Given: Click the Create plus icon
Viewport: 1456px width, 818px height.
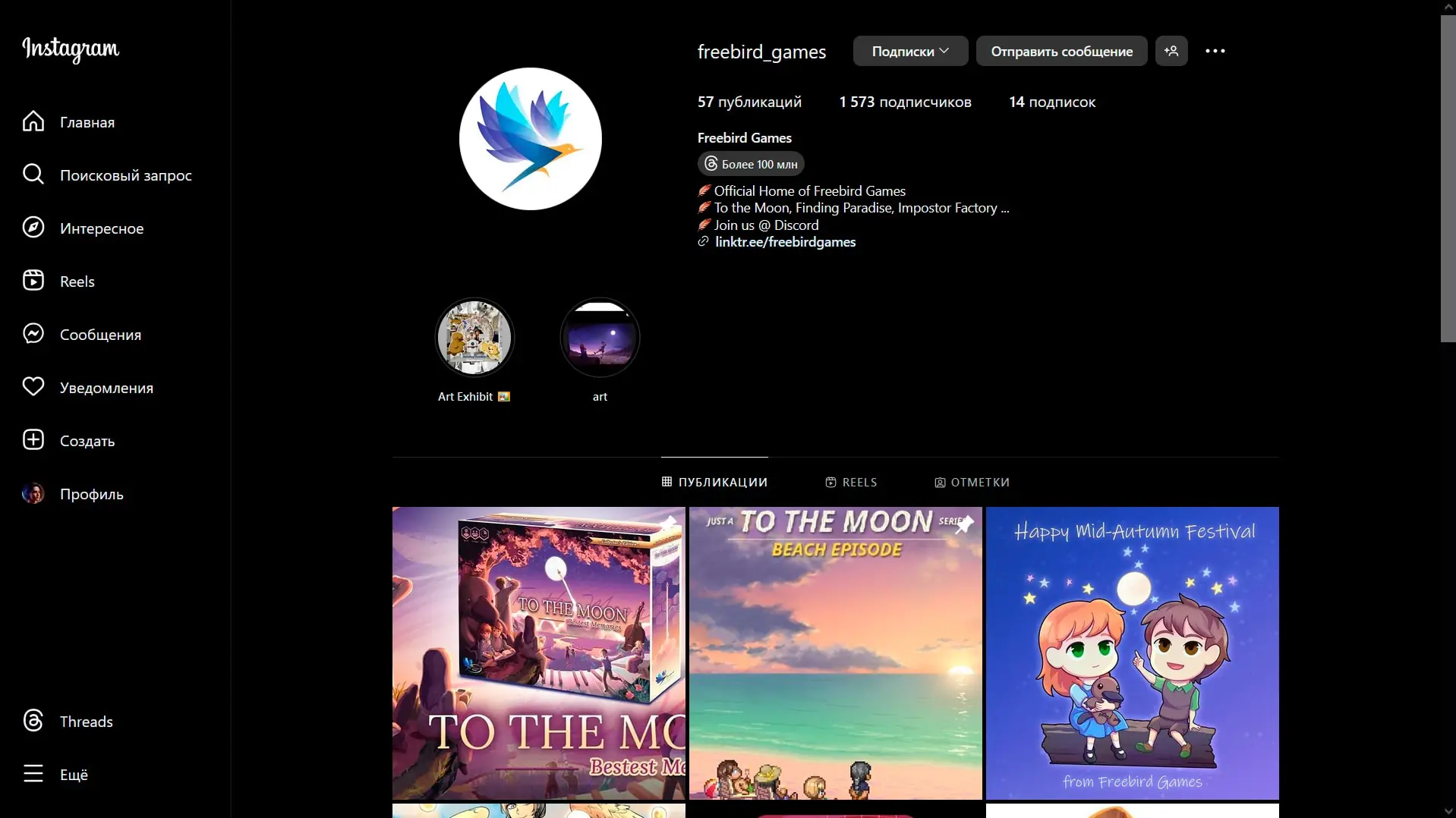Looking at the screenshot, I should click(33, 440).
